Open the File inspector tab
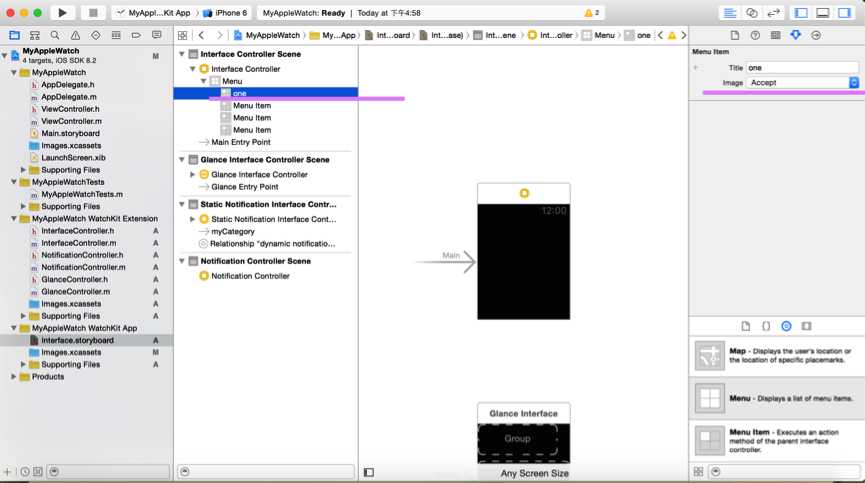This screenshot has width=865, height=483. coord(735,35)
